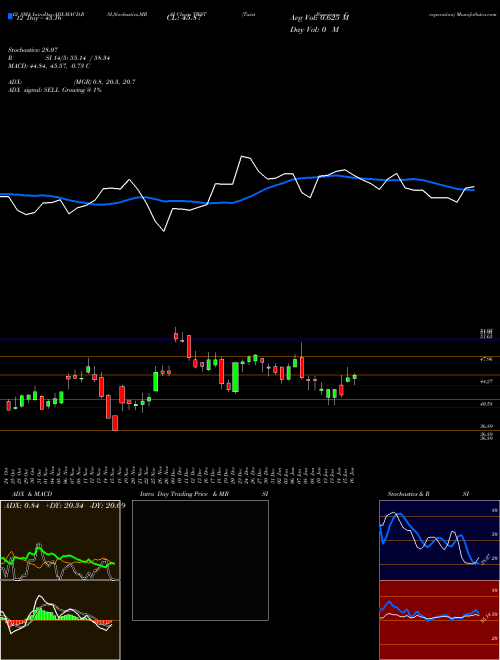The height and width of the screenshot is (660, 500).
Task: Click the last green candle on the chart
Action: [355, 377]
